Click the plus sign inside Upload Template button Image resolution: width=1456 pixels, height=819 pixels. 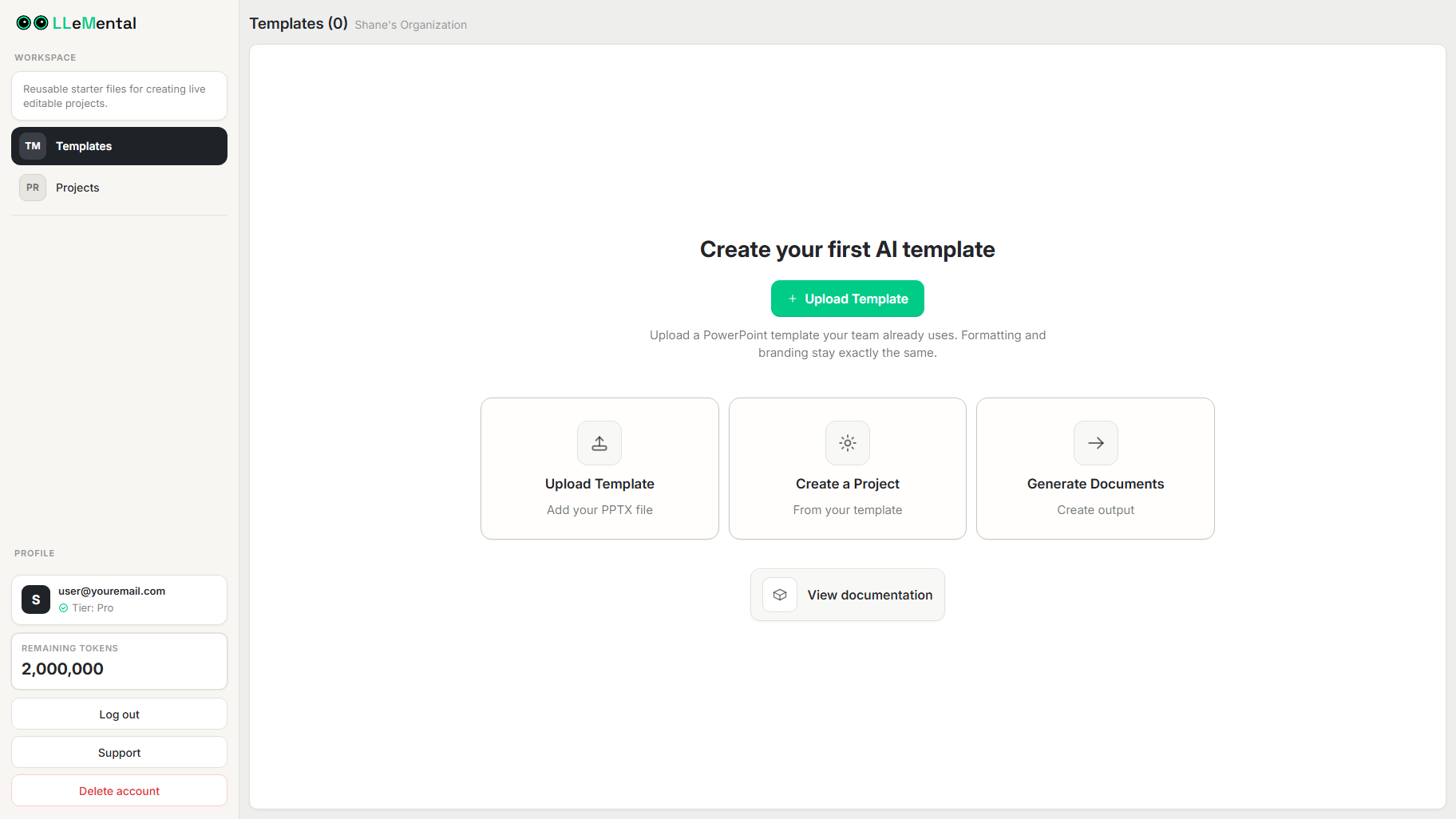point(792,299)
